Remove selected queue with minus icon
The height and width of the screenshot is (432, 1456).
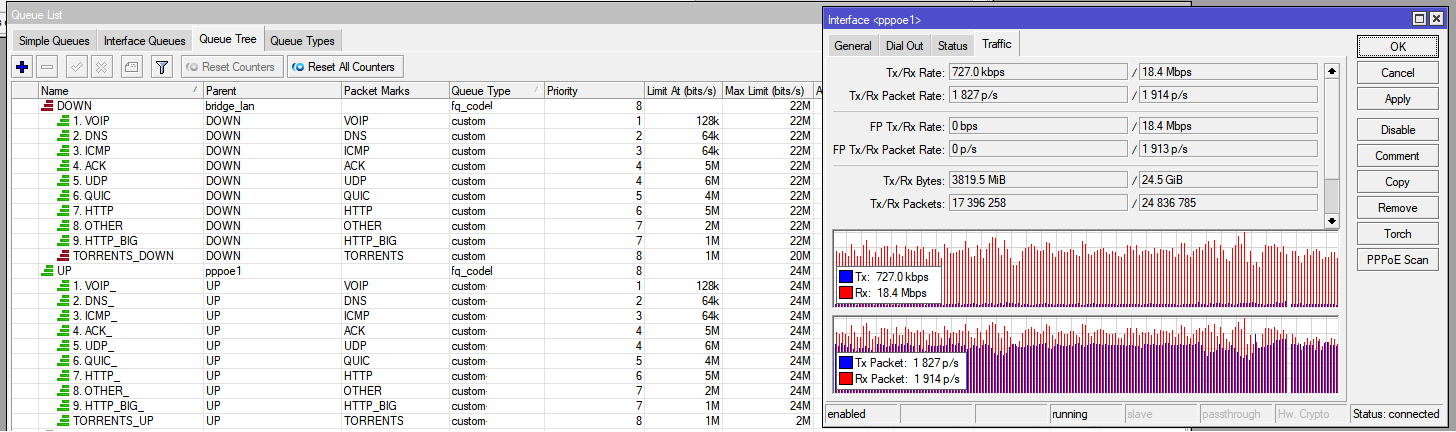(x=47, y=67)
